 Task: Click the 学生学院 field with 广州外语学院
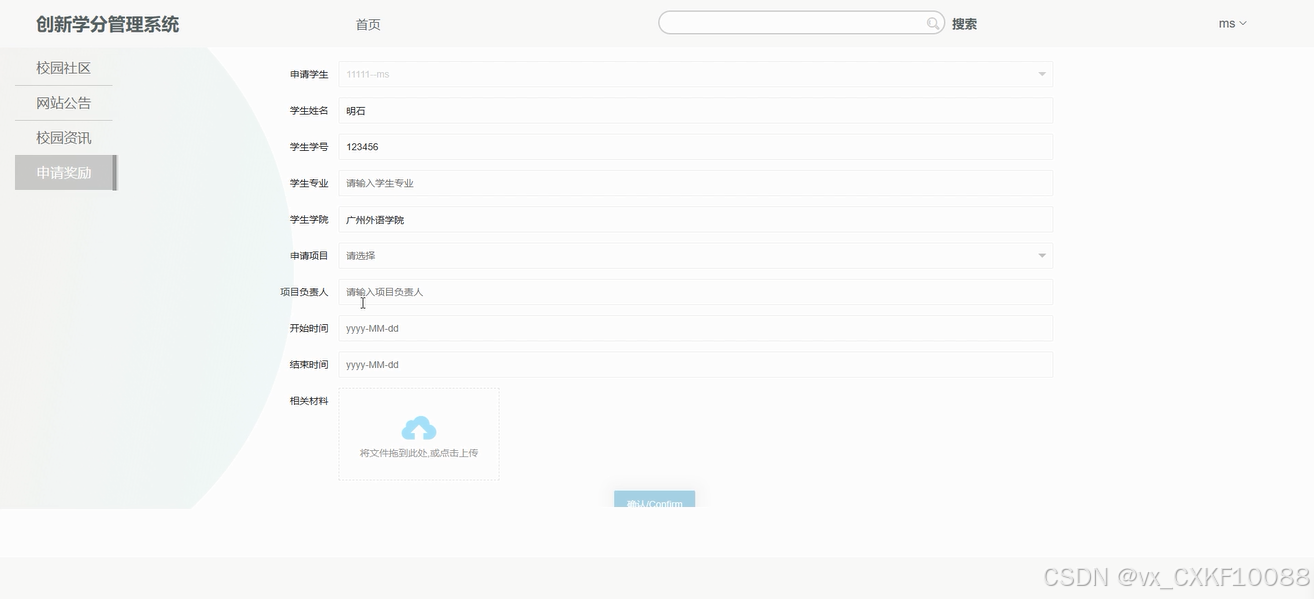[x=695, y=220]
